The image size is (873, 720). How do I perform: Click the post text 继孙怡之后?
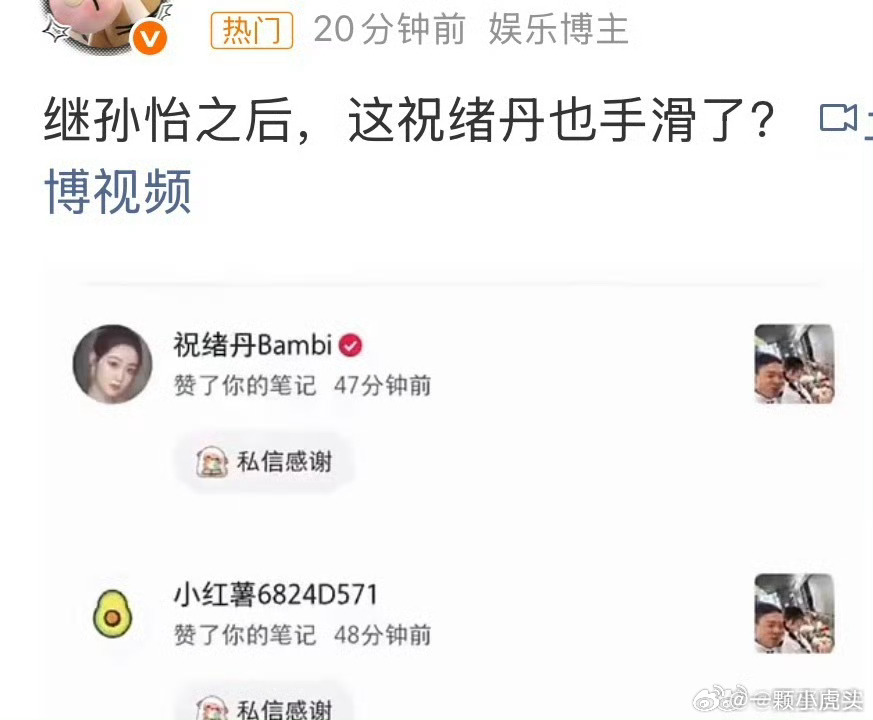pyautogui.click(x=167, y=120)
